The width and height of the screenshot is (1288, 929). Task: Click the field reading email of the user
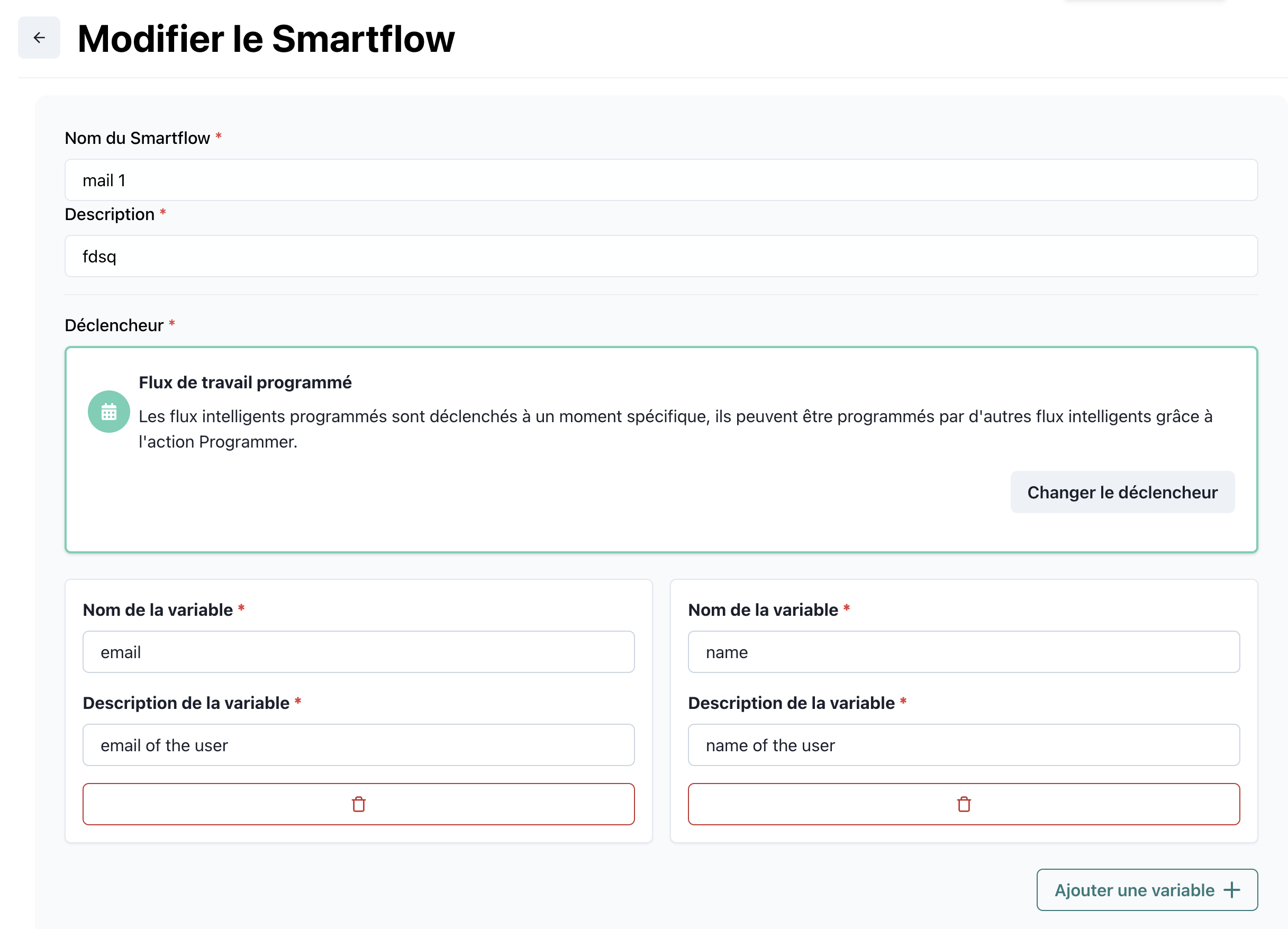tap(358, 745)
